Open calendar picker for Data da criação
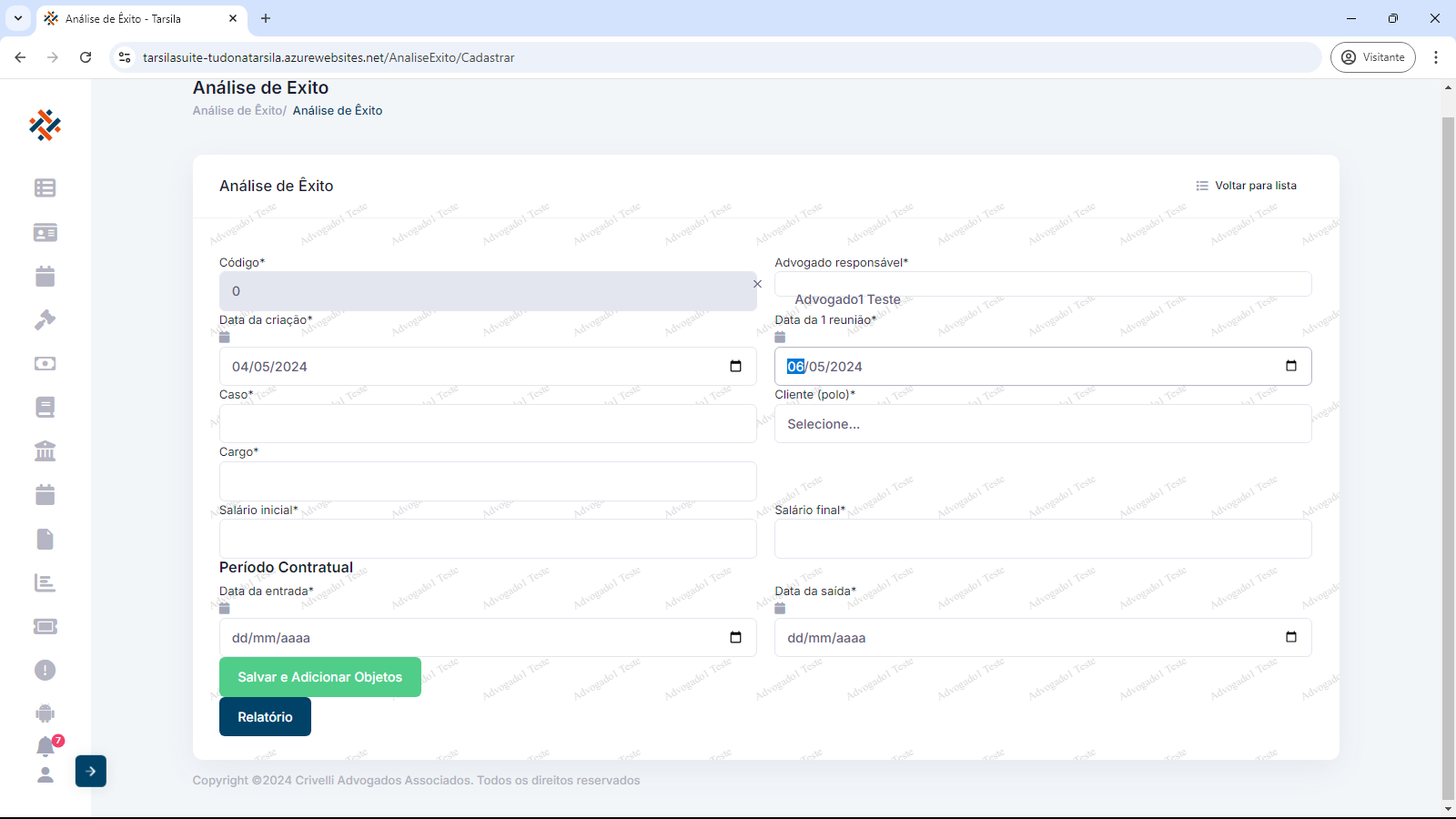 tap(735, 366)
